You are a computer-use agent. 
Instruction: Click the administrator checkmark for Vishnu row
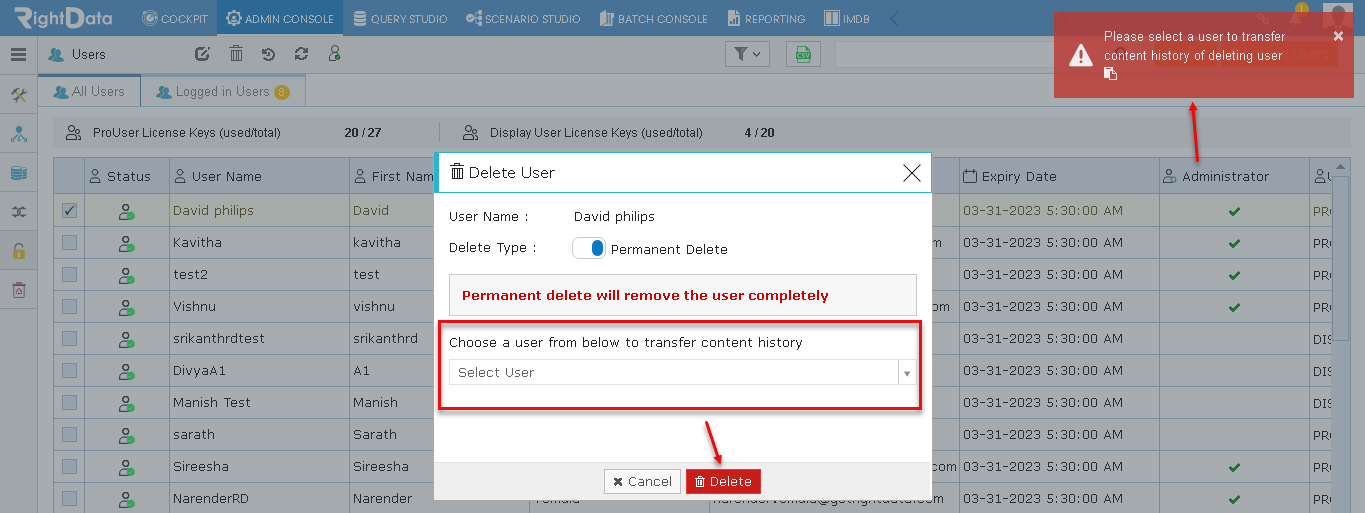tap(1234, 307)
